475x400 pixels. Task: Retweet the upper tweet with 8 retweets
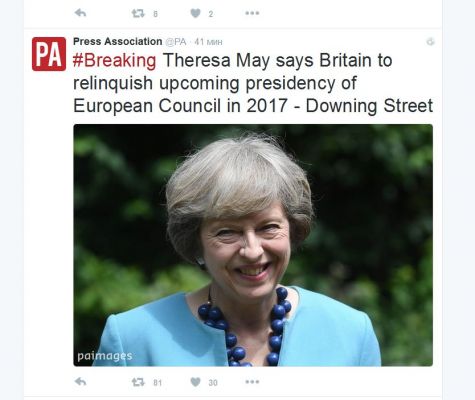(x=138, y=13)
